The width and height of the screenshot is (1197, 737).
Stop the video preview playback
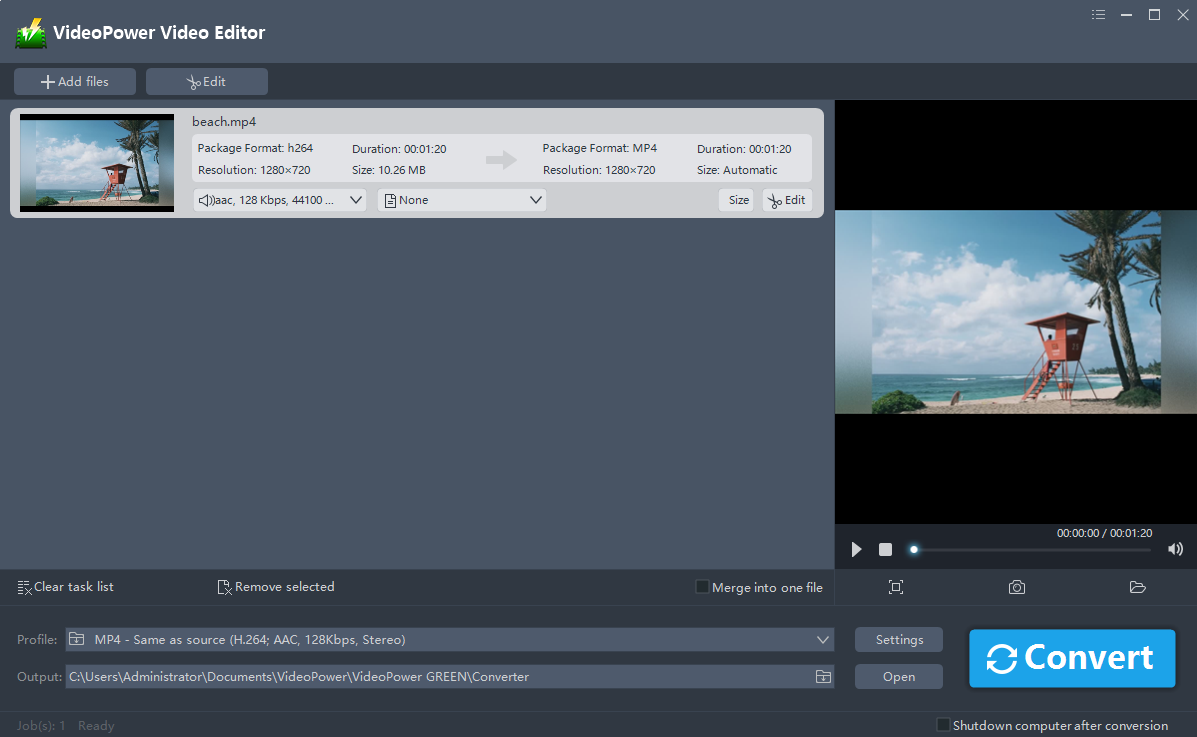pos(885,549)
